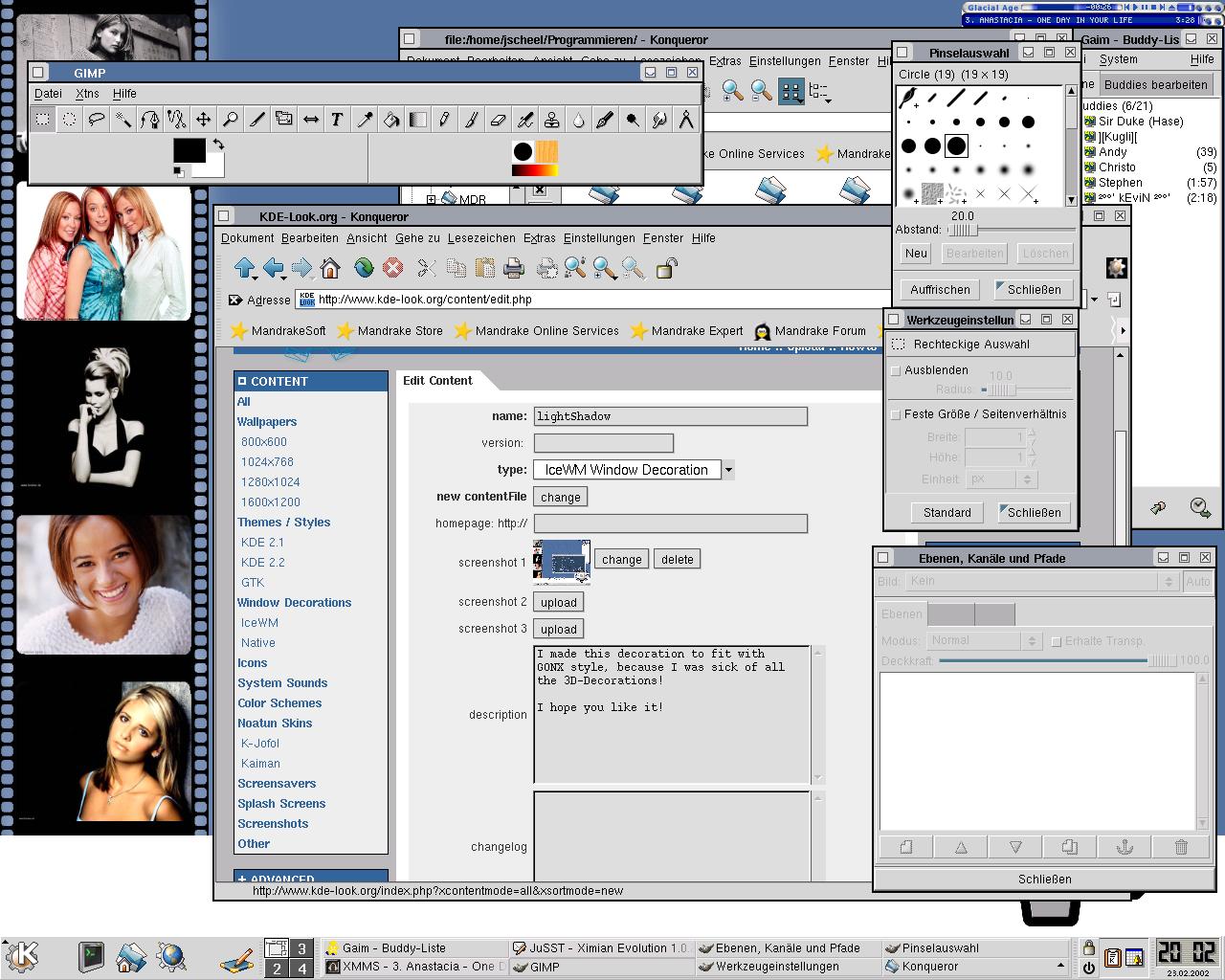Switch to the GIMP taskbar entry

[602, 967]
